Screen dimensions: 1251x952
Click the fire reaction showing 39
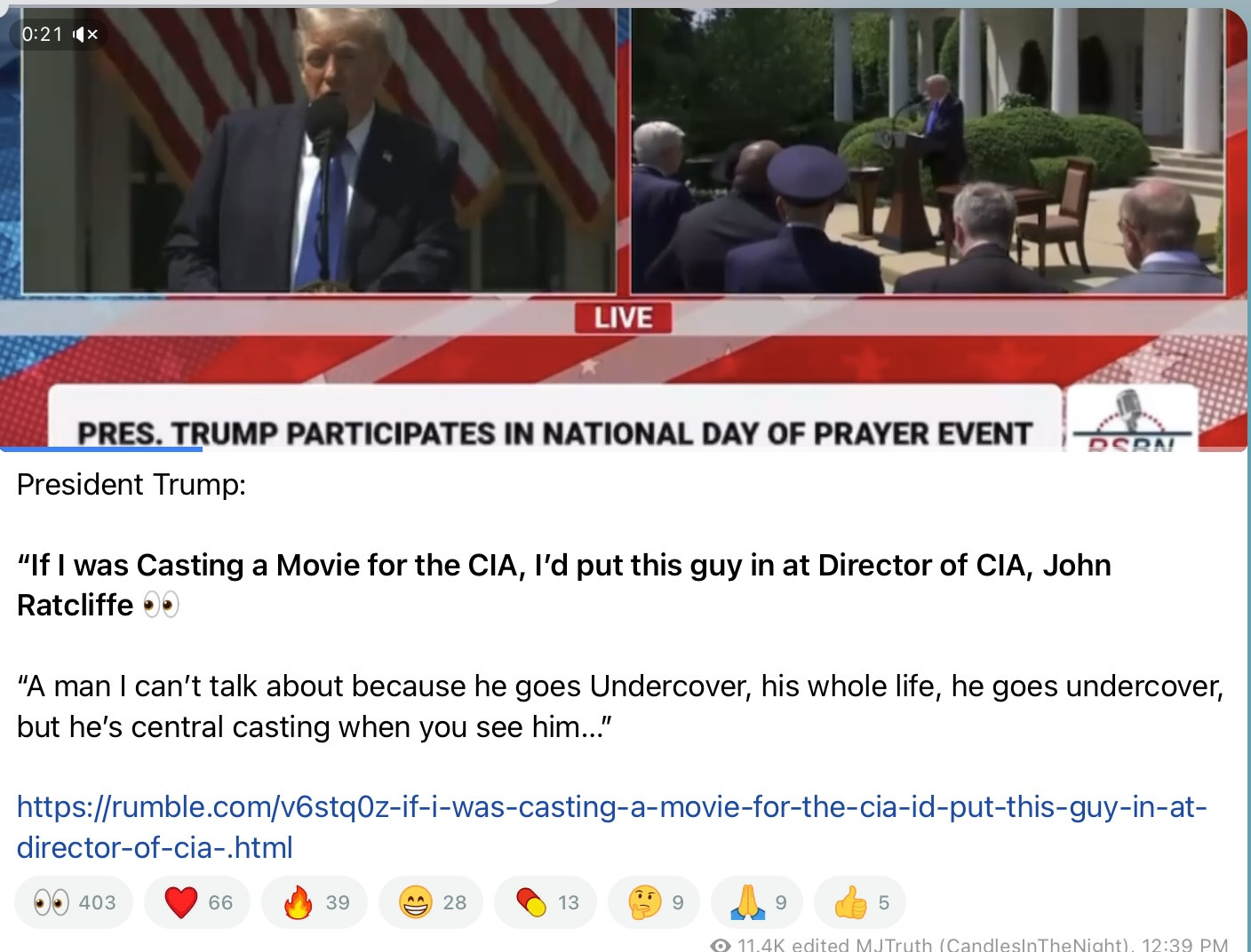point(315,902)
